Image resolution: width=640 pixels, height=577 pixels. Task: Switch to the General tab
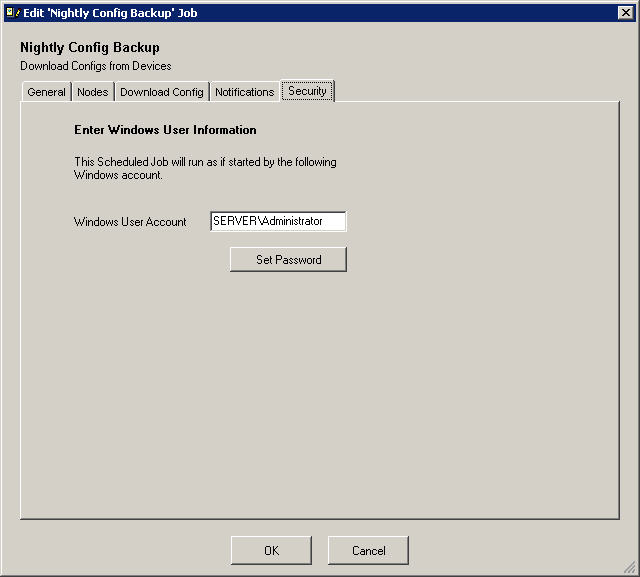coord(47,92)
